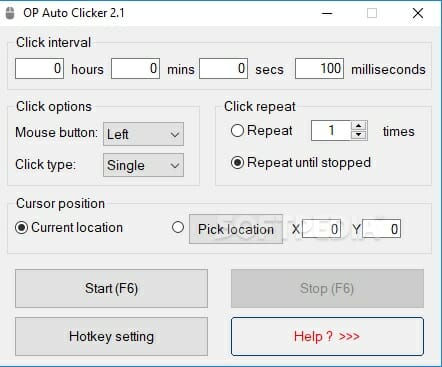This screenshot has height=367, width=442.
Task: Focus the milliseconds interval field
Action: tap(319, 69)
